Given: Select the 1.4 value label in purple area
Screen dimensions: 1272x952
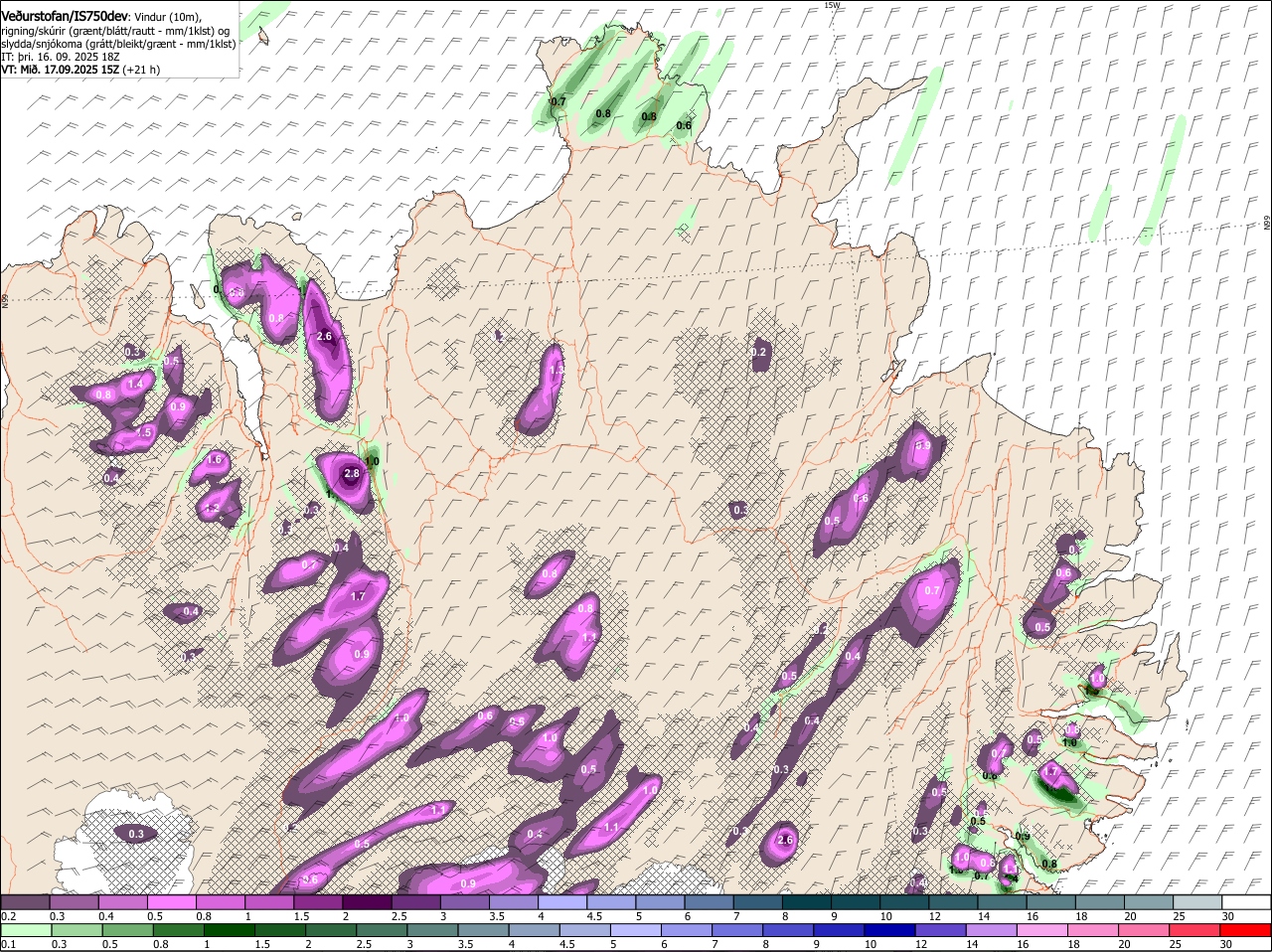Looking at the screenshot, I should pyautogui.click(x=135, y=384).
